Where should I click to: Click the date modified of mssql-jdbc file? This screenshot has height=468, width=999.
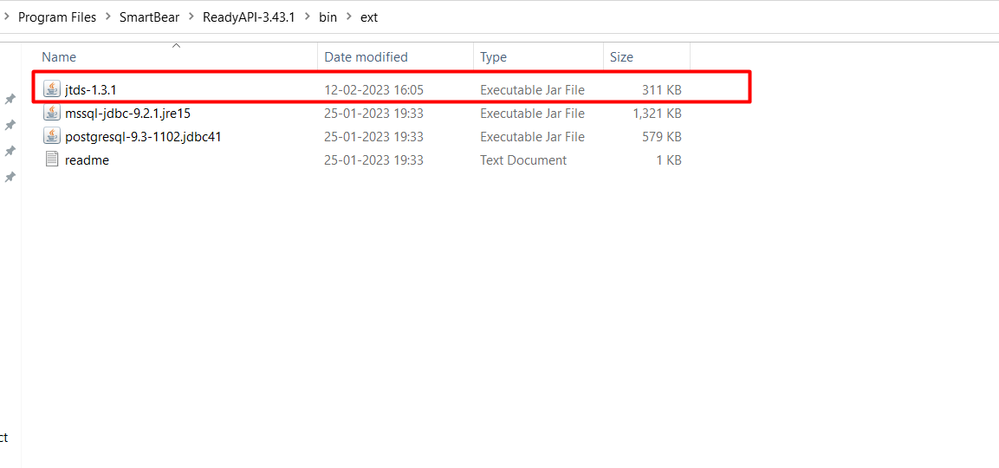[374, 114]
